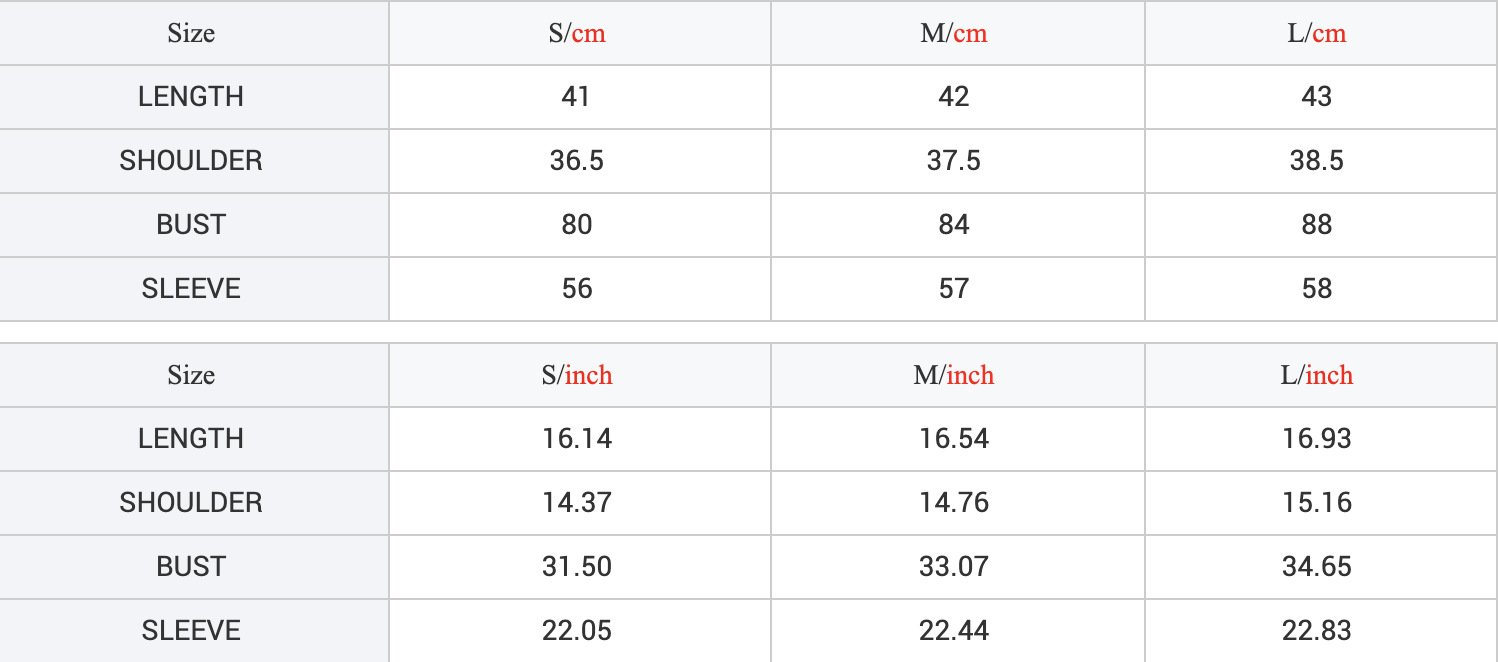Click the Size header in the inch table
This screenshot has height=662, width=1498.
tap(191, 375)
